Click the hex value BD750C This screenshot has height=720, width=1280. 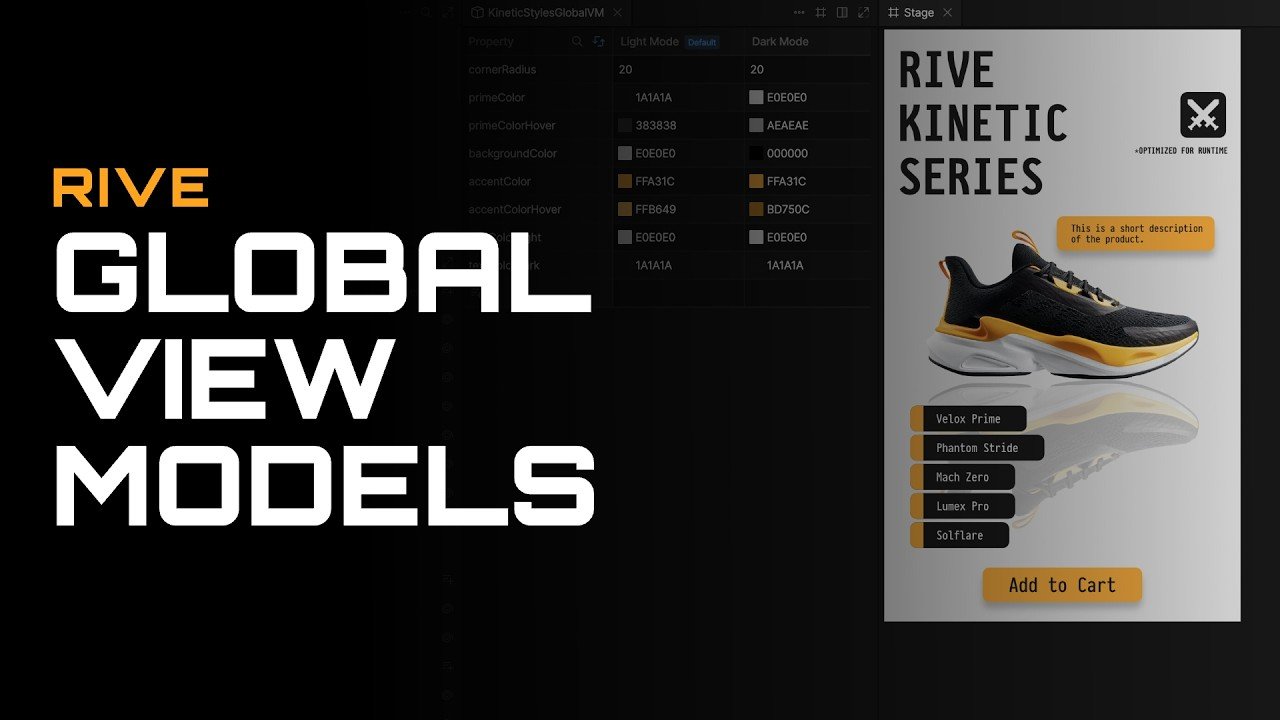(788, 210)
